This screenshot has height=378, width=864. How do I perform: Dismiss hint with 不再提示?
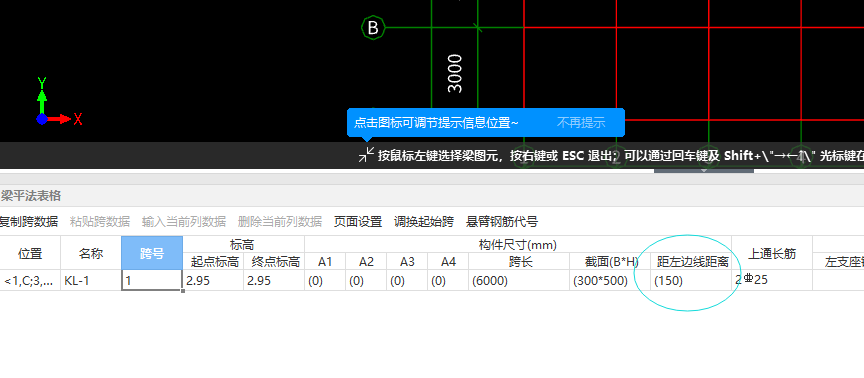581,122
